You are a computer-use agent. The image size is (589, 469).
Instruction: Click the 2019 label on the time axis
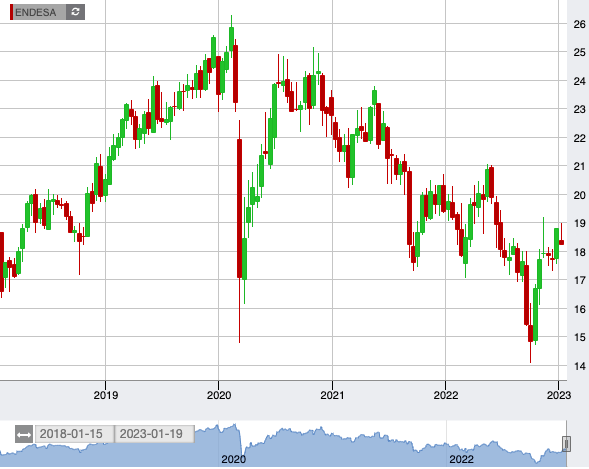click(x=106, y=395)
